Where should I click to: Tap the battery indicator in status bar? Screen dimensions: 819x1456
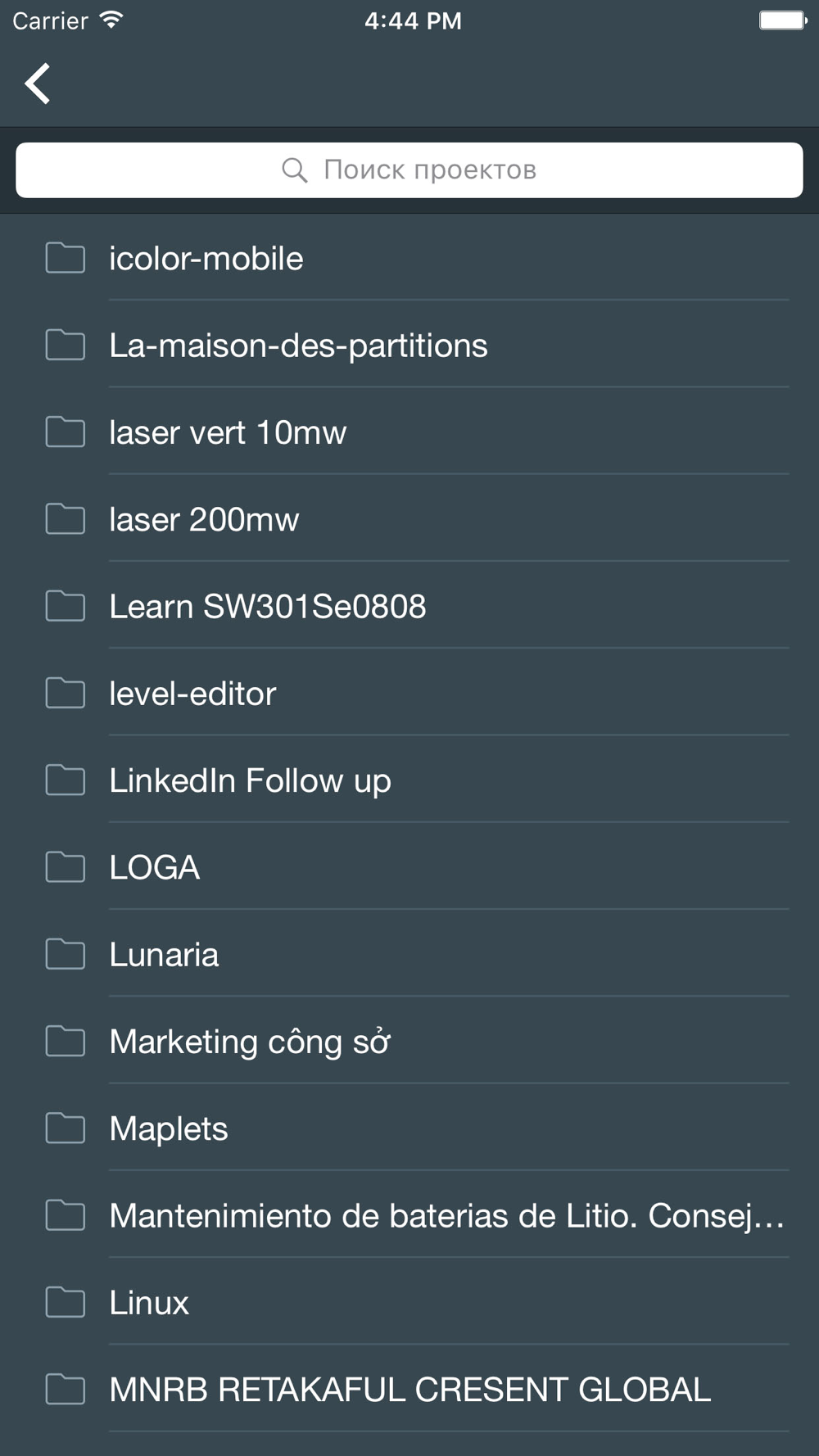(x=782, y=20)
